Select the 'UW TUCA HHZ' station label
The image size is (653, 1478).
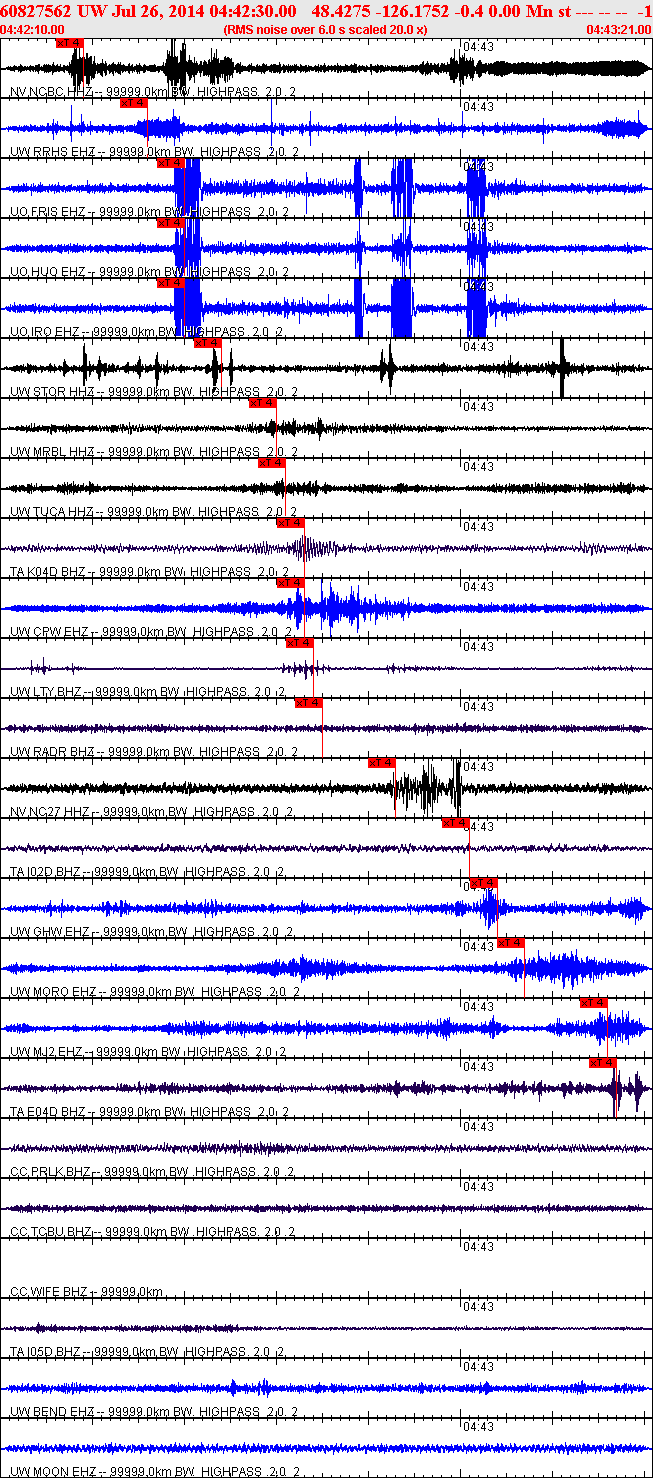coord(51,512)
